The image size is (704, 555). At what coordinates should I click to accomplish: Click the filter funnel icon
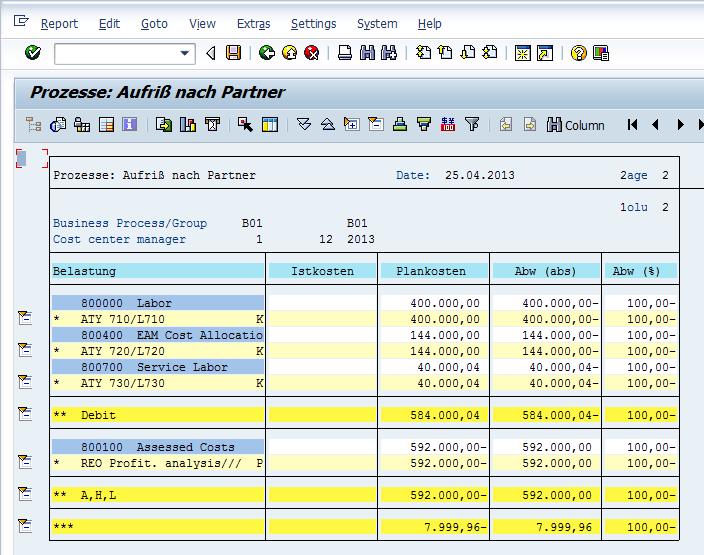tap(472, 124)
